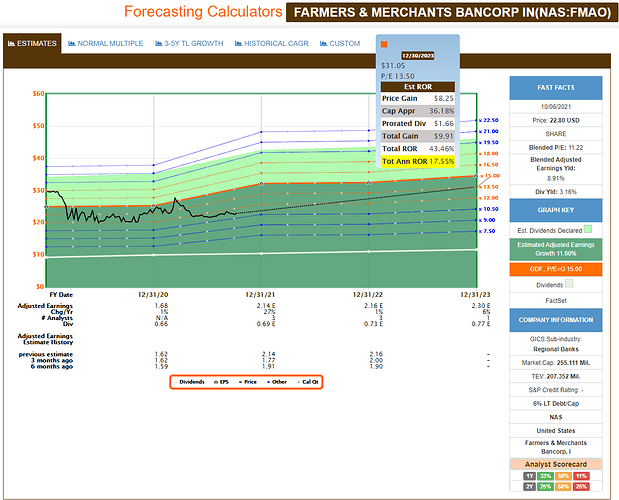Viewport: 619px width, 500px height.
Task: Click the Blended P/E 11.22 entry
Action: click(x=556, y=148)
